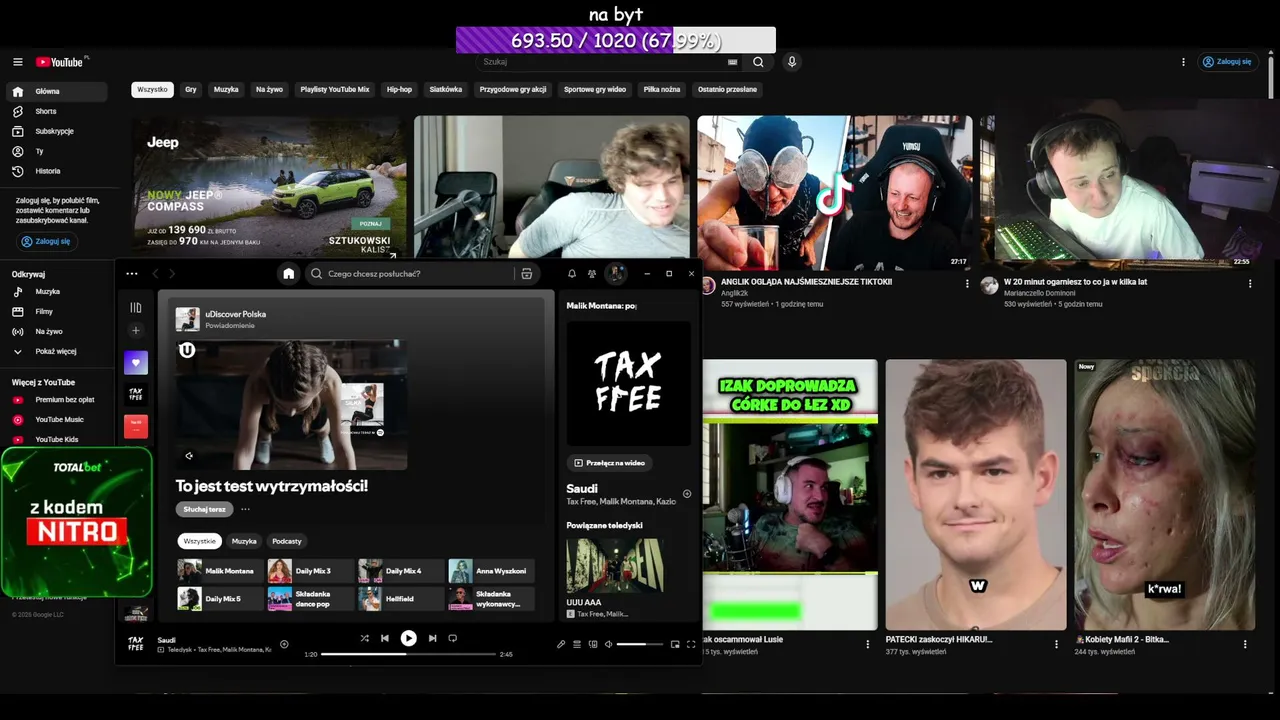Seek in the Spotify playback progress bar
The image size is (1280, 720).
click(408, 654)
